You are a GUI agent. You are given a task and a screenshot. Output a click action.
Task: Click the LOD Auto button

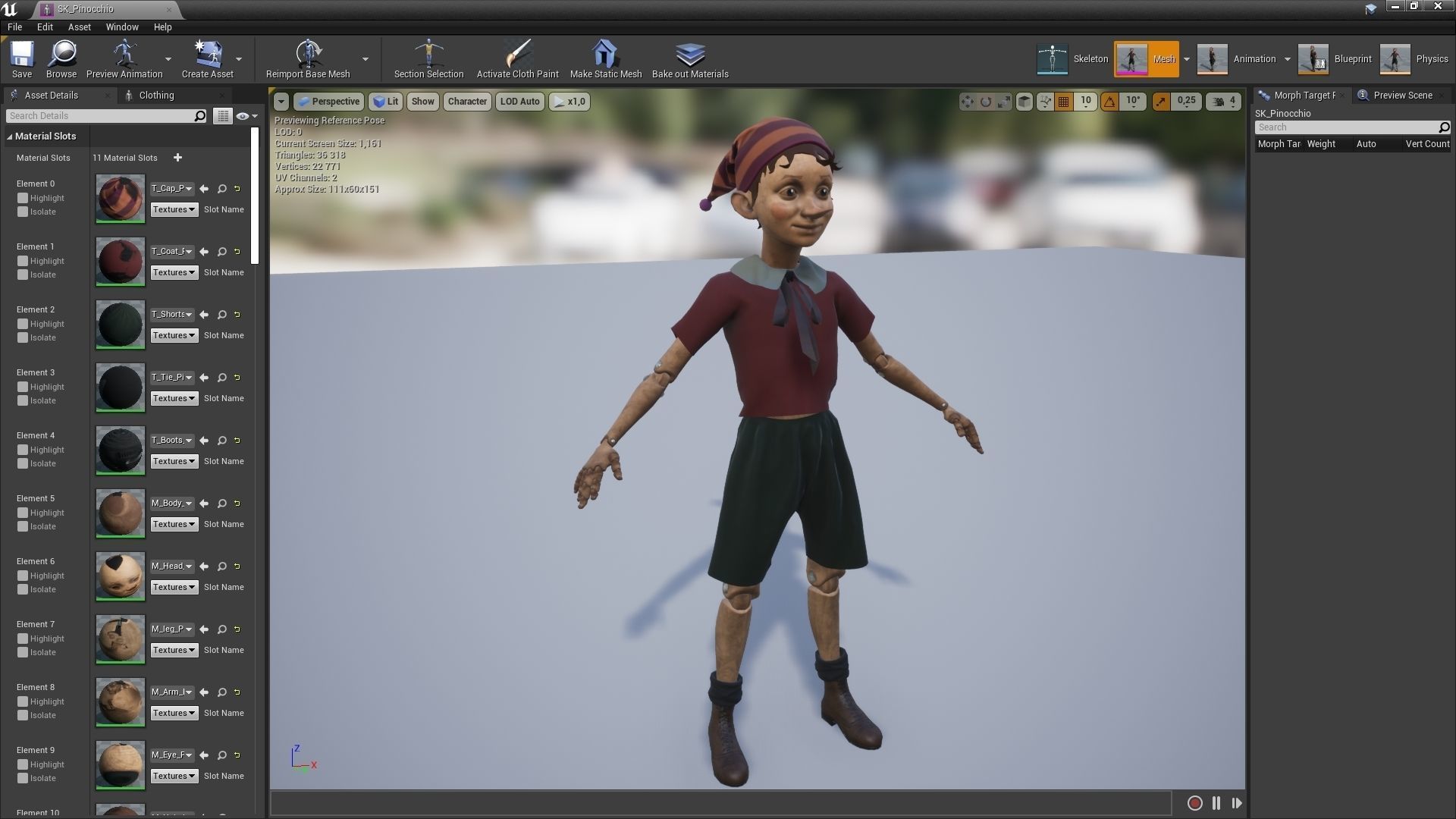click(520, 102)
